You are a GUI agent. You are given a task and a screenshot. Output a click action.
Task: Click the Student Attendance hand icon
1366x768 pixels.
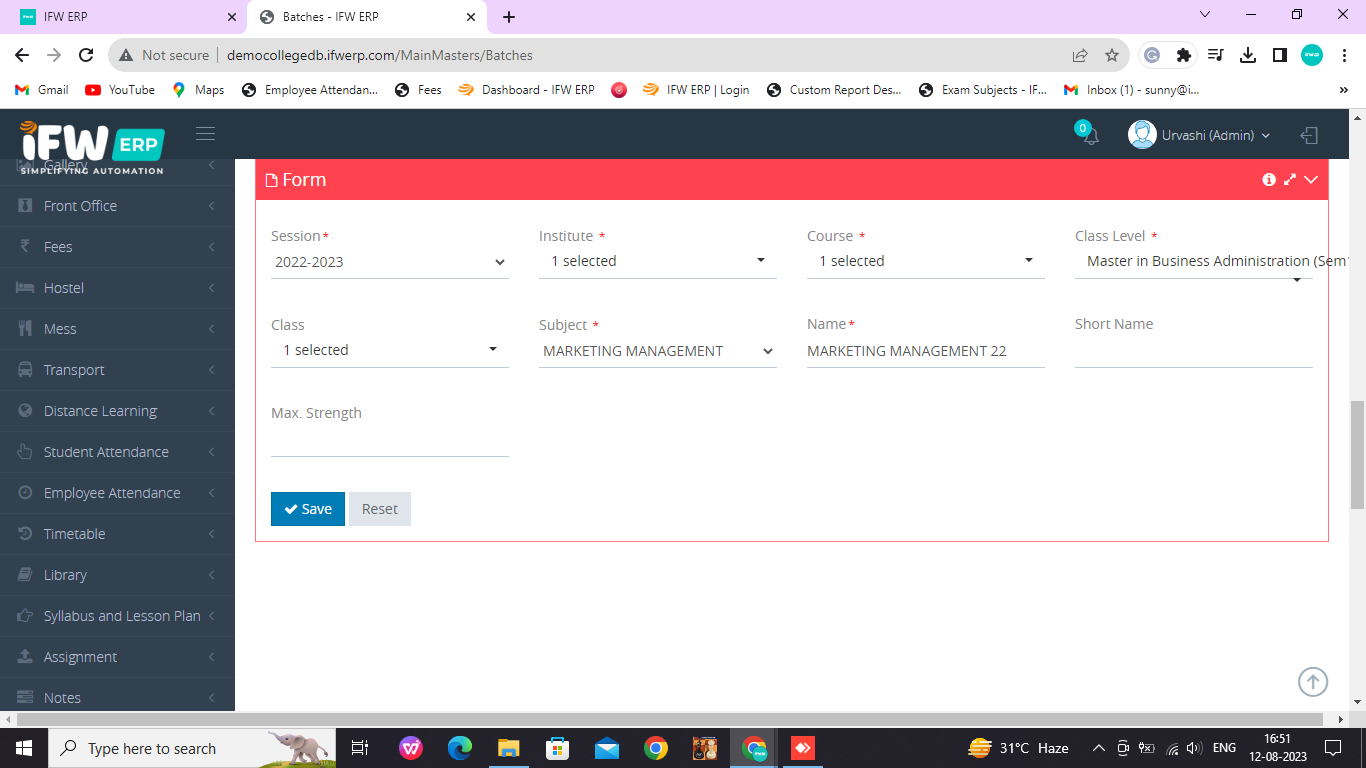point(25,452)
